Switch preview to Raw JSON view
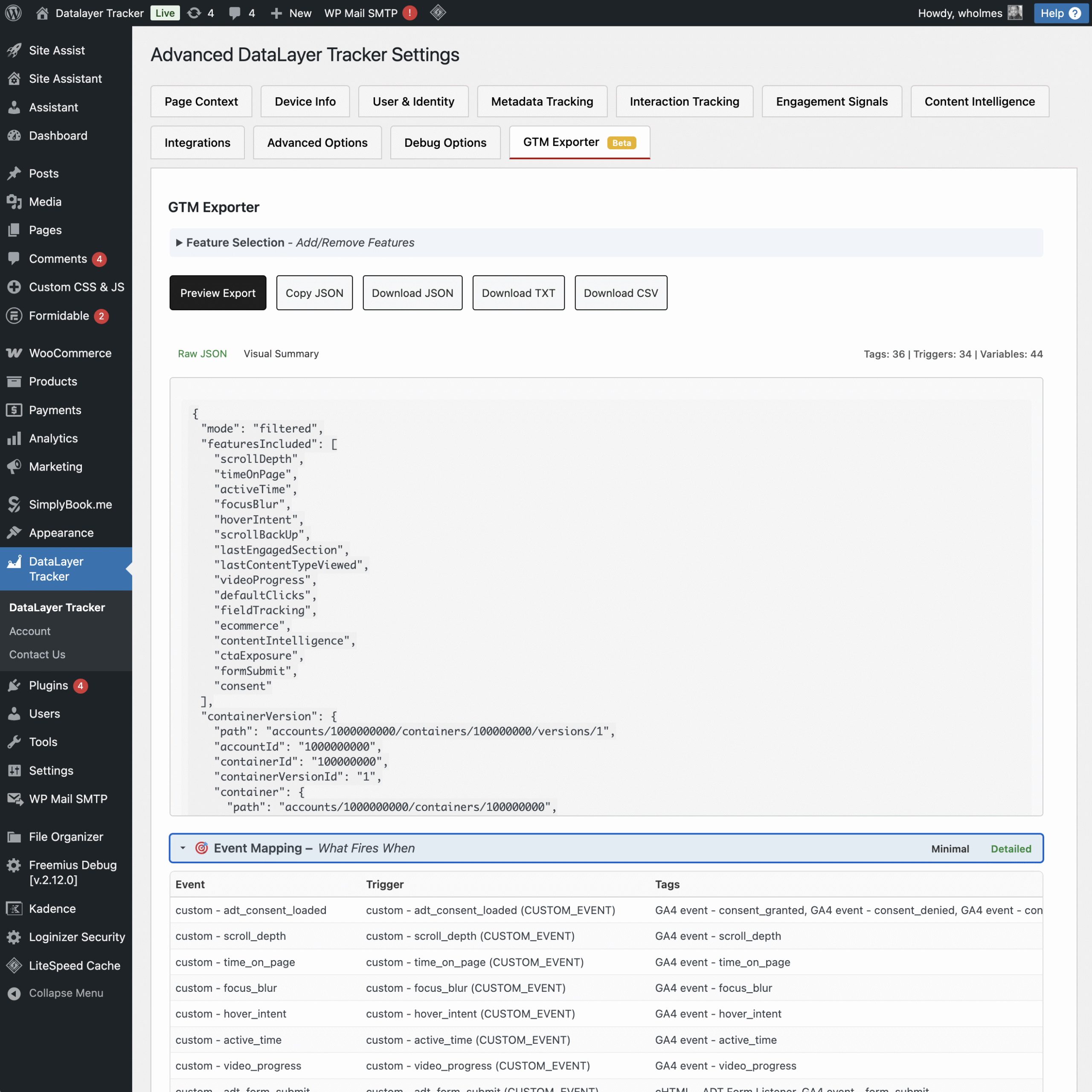The image size is (1092, 1092). [202, 354]
